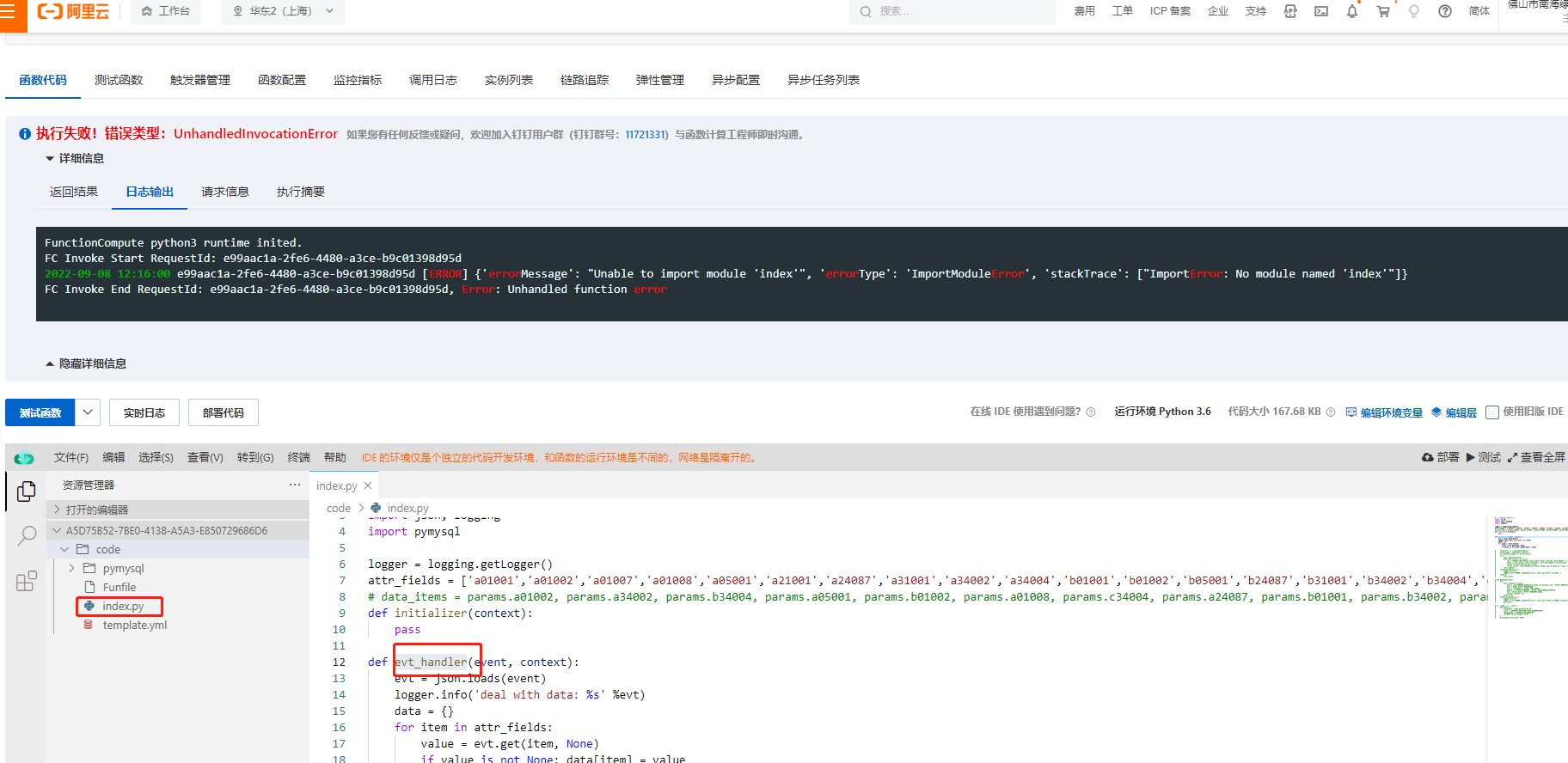
Task: Click the Alibaba Cloud logo
Action: (73, 11)
